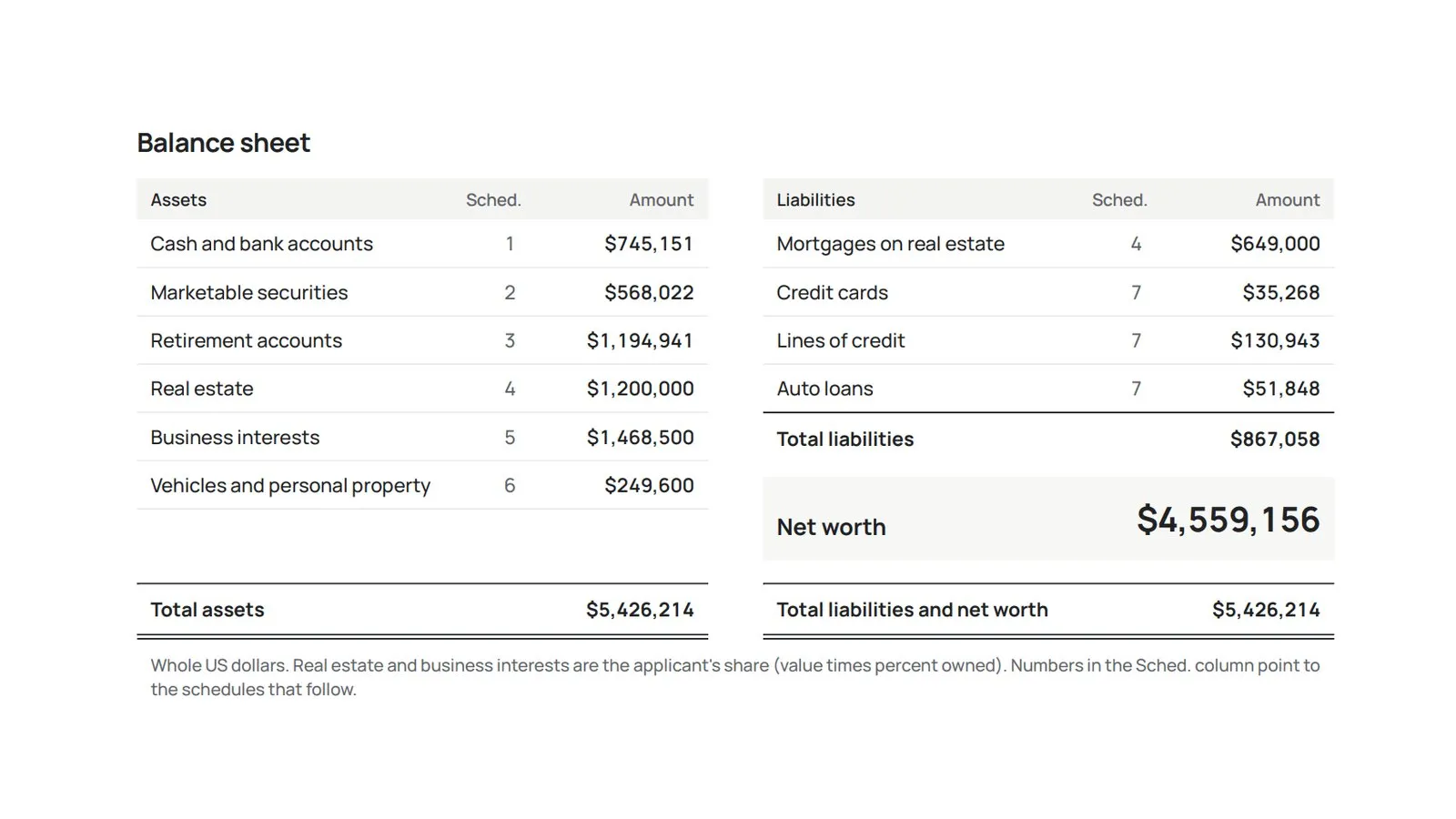This screenshot has width=1456, height=819.
Task: Click the $649,000 mortgage amount
Action: pyautogui.click(x=1275, y=244)
